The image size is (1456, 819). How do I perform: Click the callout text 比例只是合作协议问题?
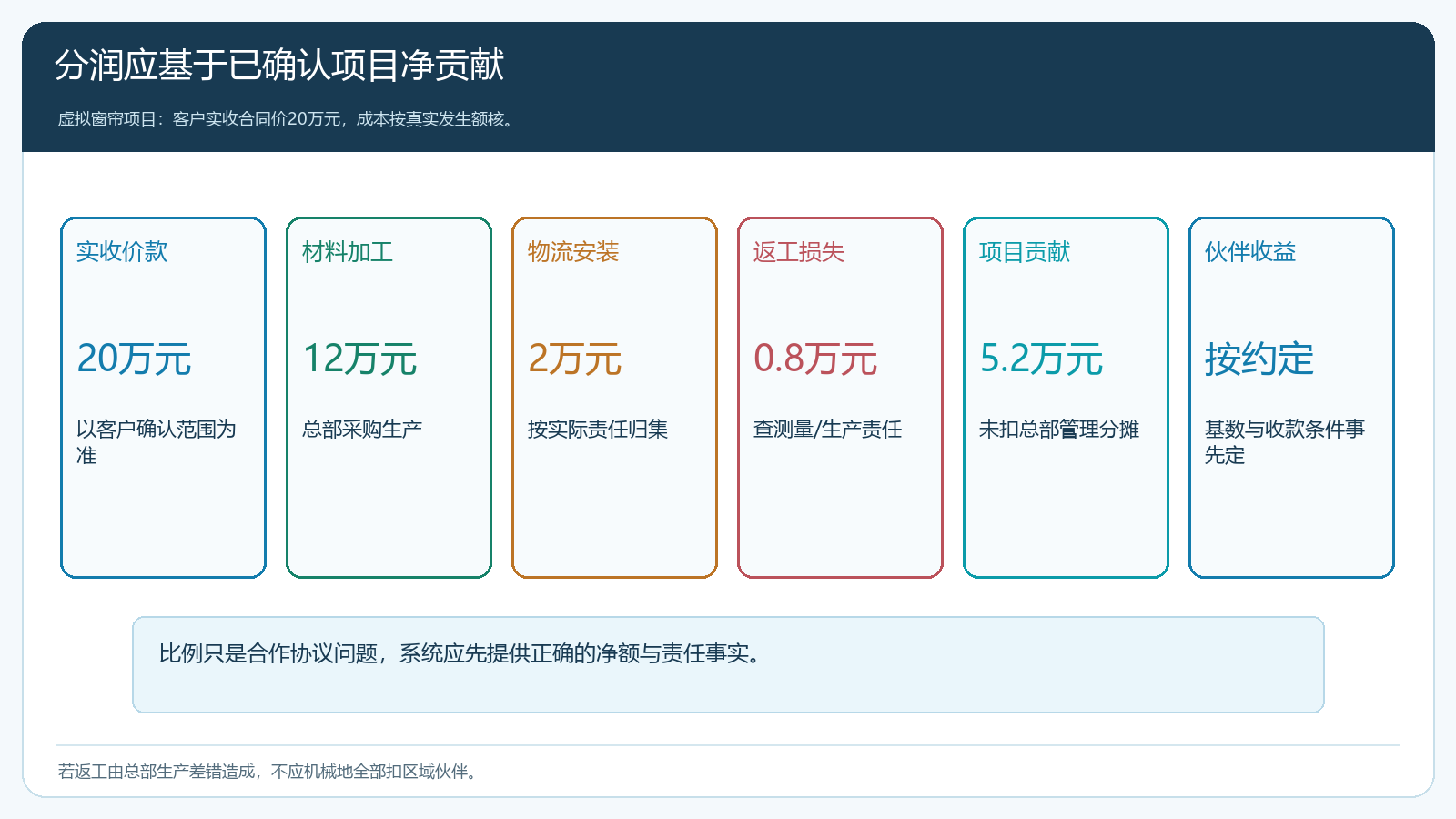coord(268,653)
